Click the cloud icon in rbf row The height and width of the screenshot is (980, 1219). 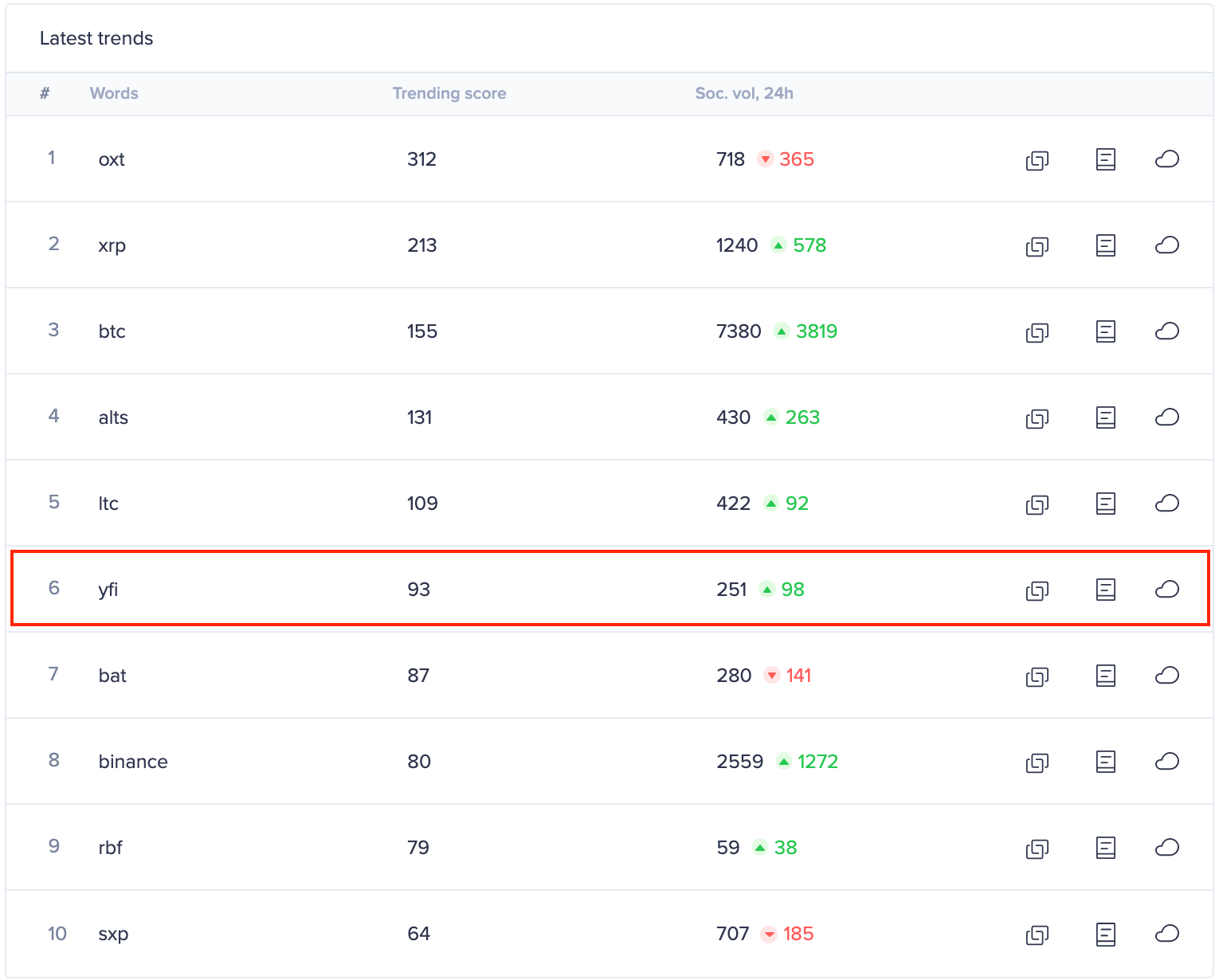tap(1166, 847)
